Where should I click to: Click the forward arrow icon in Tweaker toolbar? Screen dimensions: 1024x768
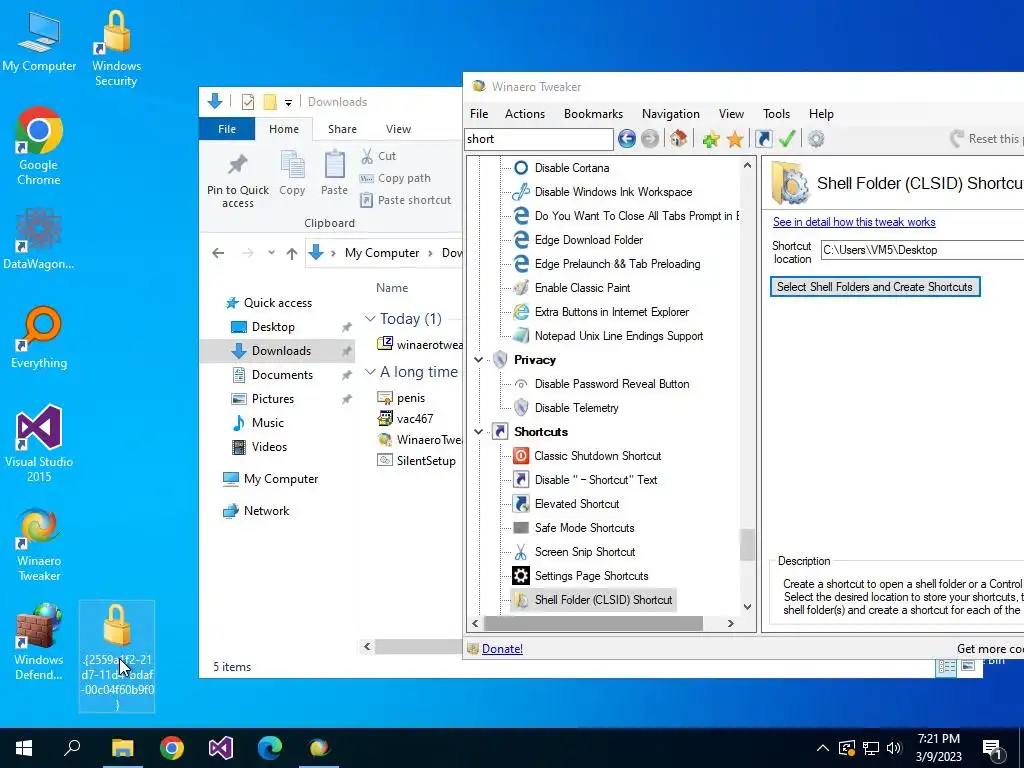650,138
